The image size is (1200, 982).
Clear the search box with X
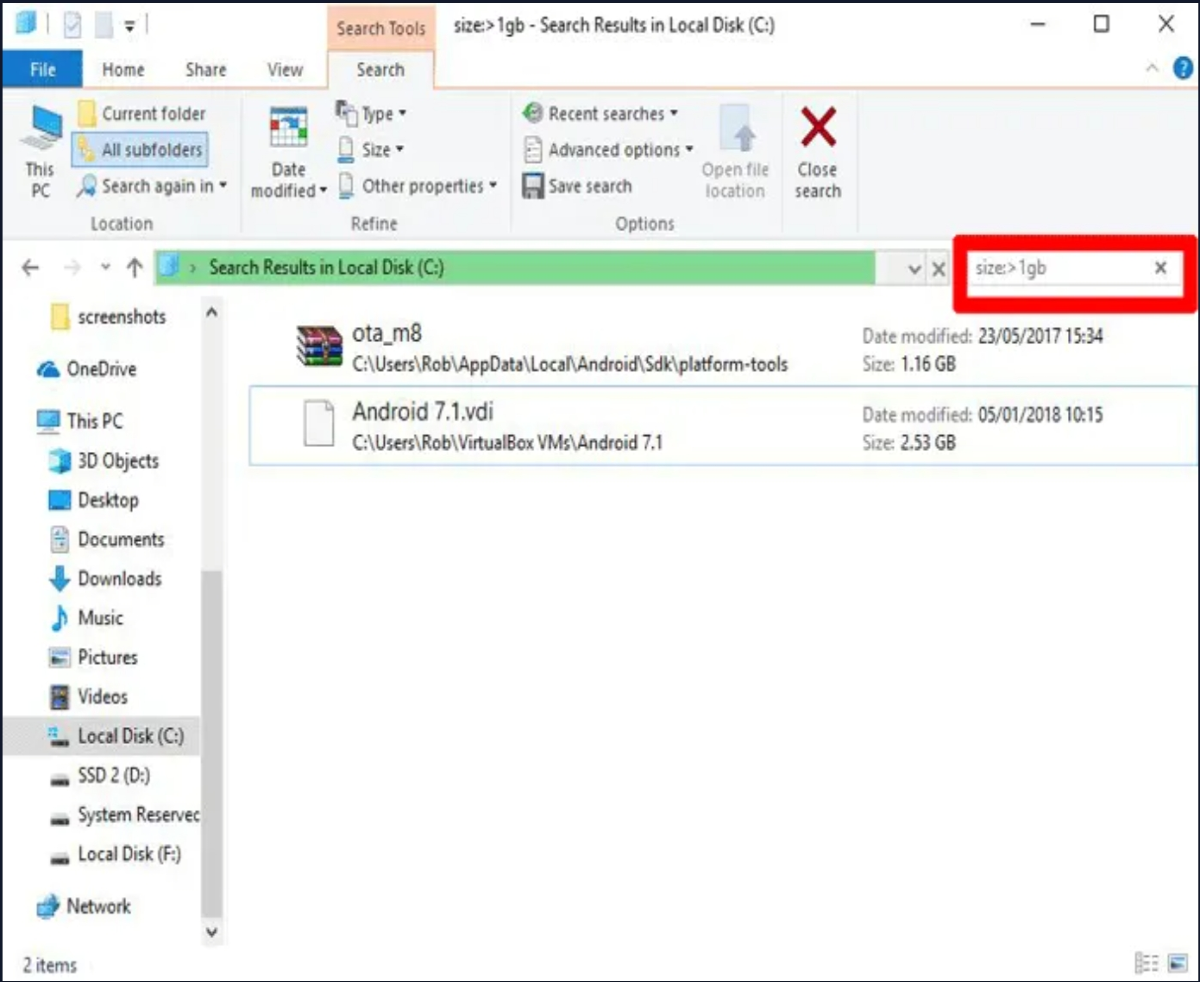point(1160,268)
